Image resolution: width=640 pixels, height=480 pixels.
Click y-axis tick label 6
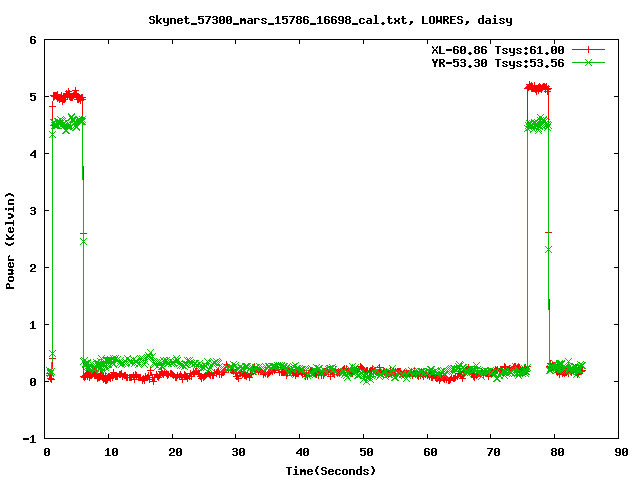[33, 40]
